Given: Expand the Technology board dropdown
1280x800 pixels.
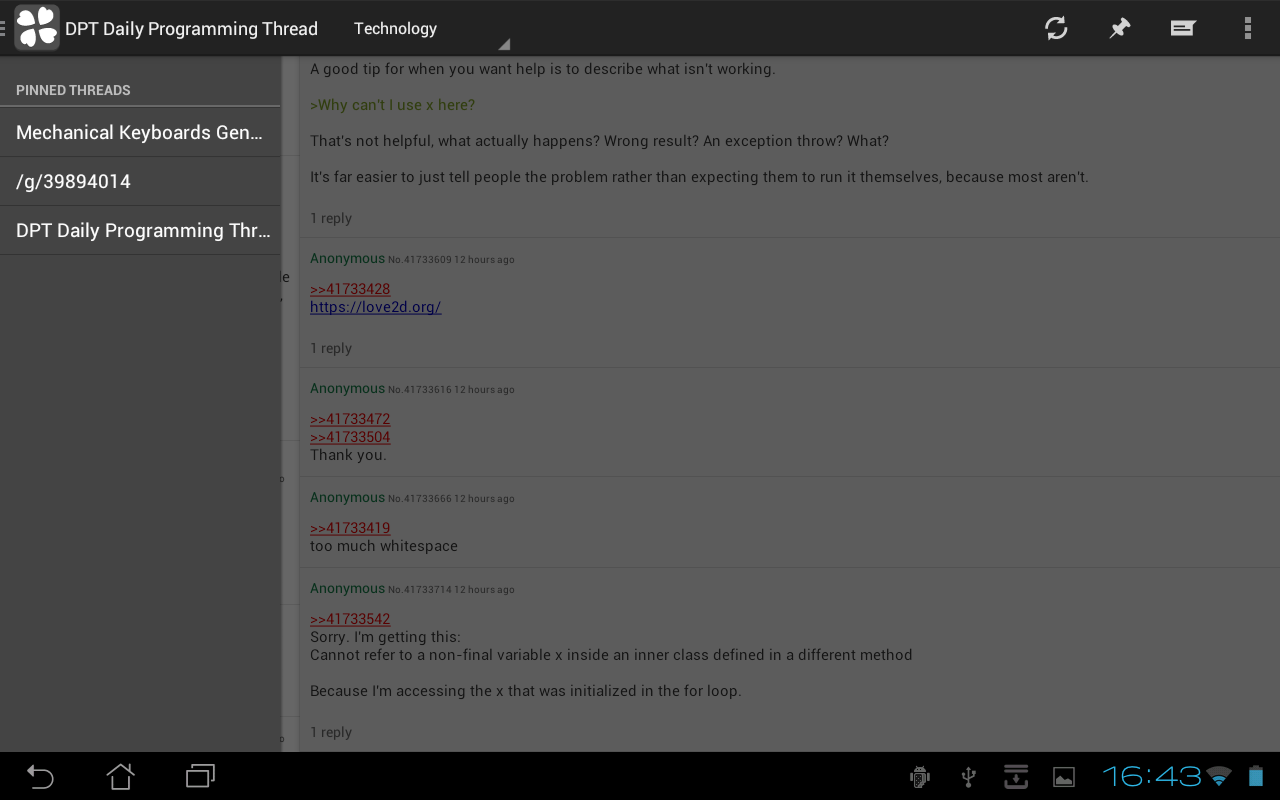Looking at the screenshot, I should pyautogui.click(x=430, y=29).
